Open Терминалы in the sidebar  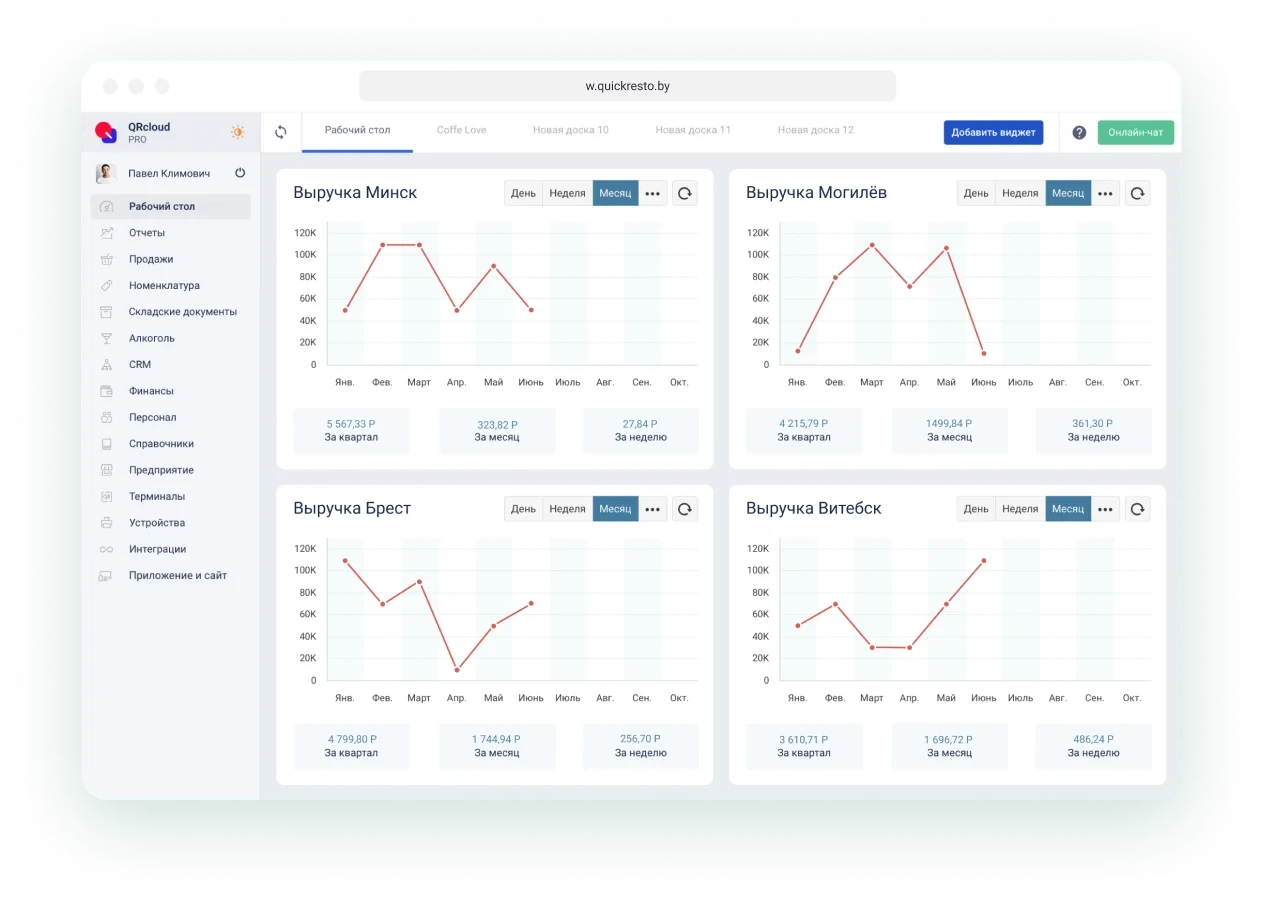157,496
